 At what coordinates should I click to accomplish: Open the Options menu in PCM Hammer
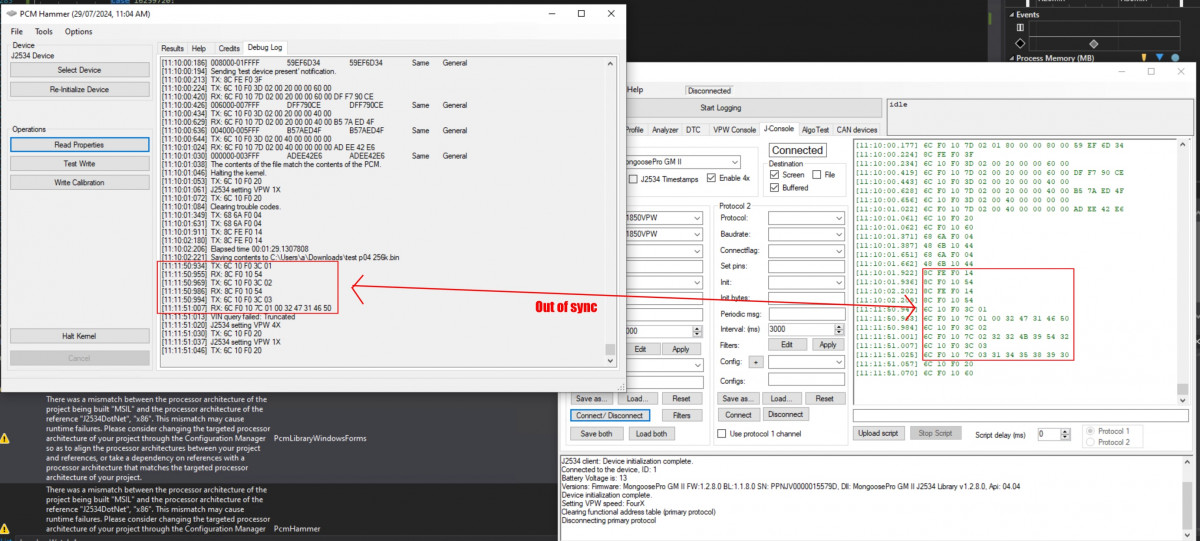click(78, 32)
